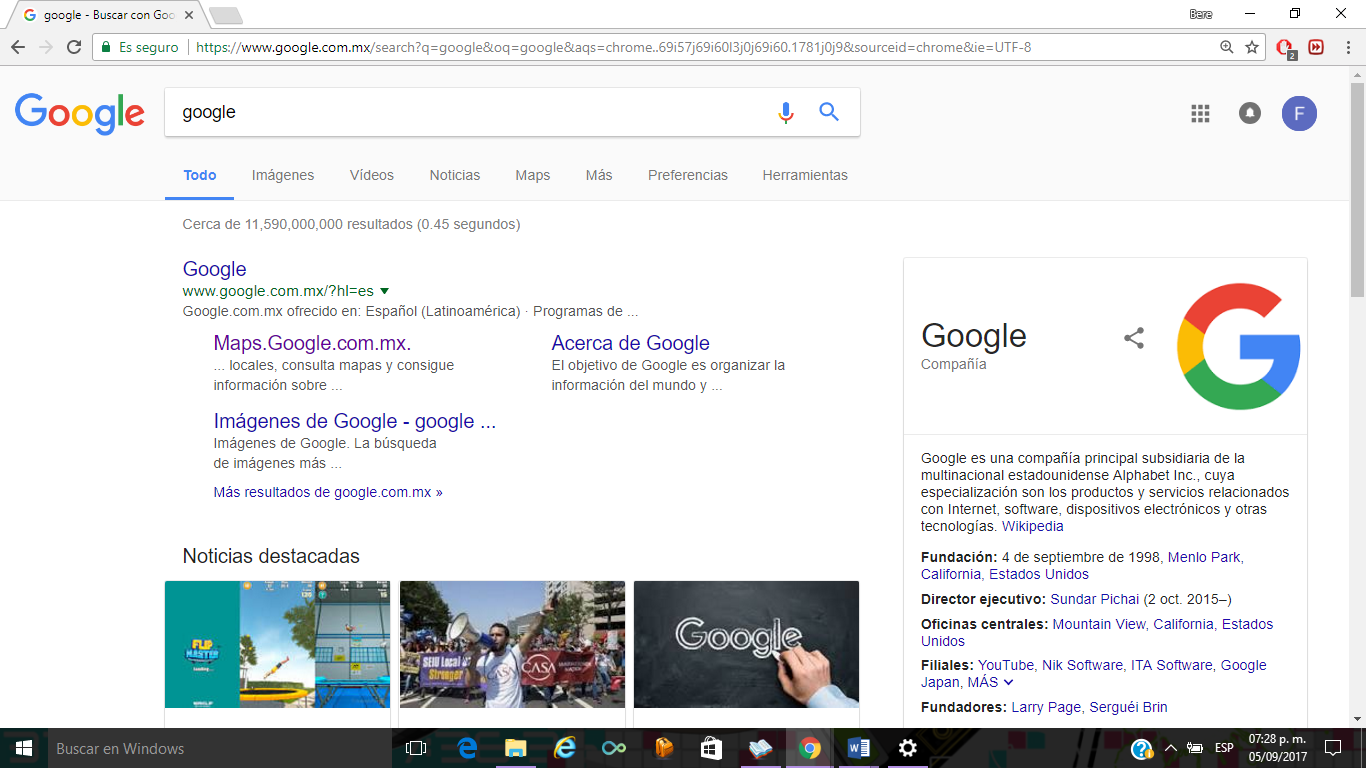1366x768 pixels.
Task: Show hidden icons in the system tray
Action: (1170, 748)
